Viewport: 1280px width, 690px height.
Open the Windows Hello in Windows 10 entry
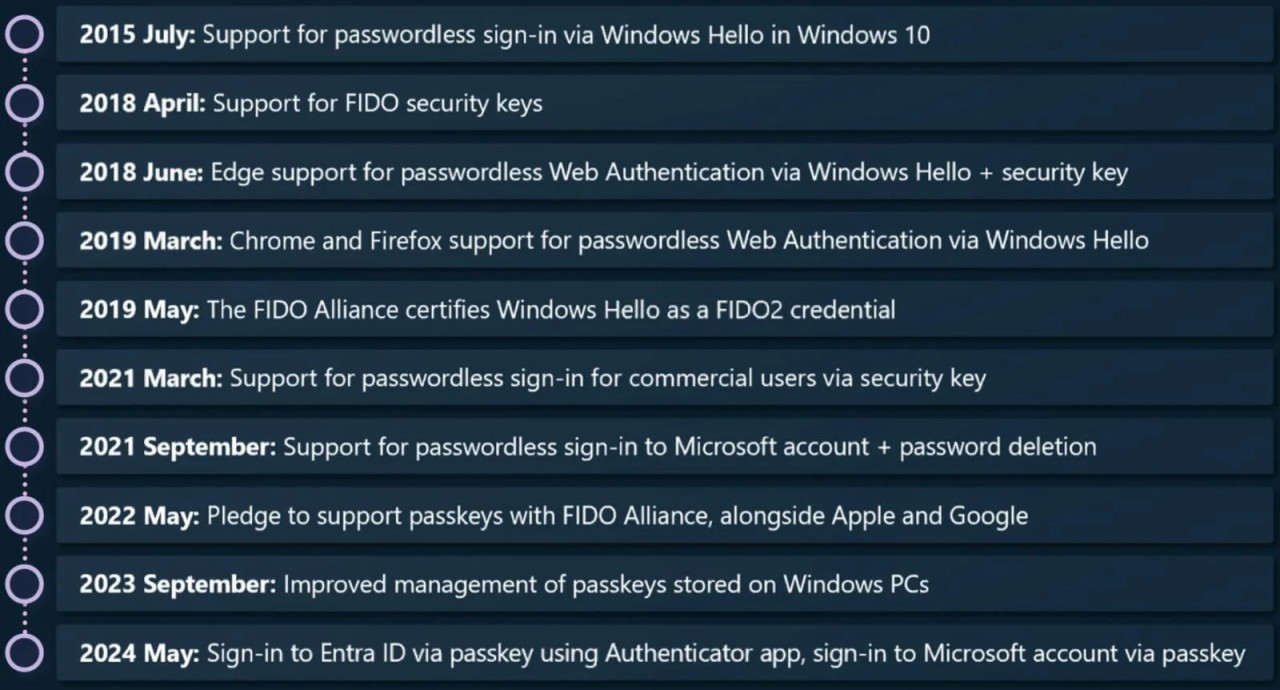coord(504,35)
